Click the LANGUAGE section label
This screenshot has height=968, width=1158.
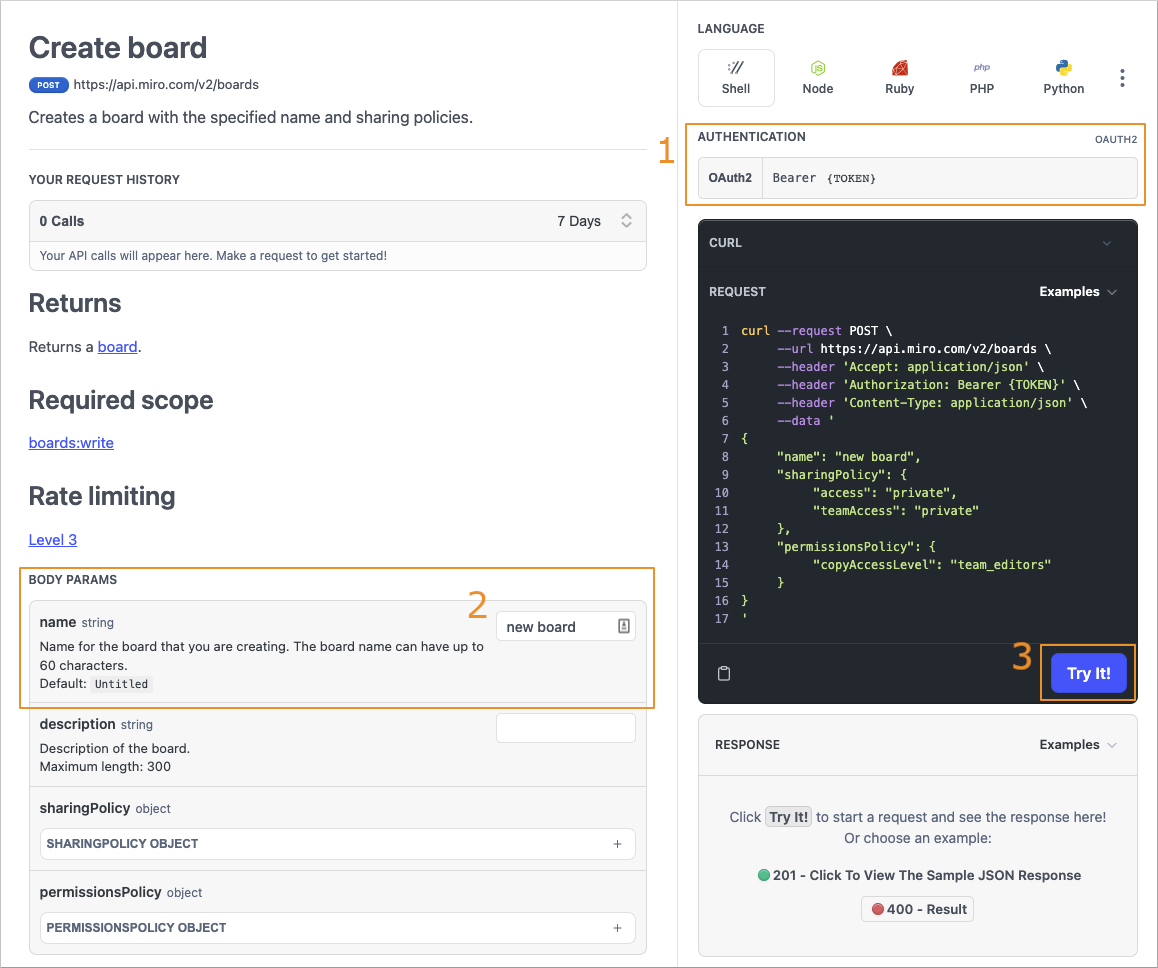731,29
